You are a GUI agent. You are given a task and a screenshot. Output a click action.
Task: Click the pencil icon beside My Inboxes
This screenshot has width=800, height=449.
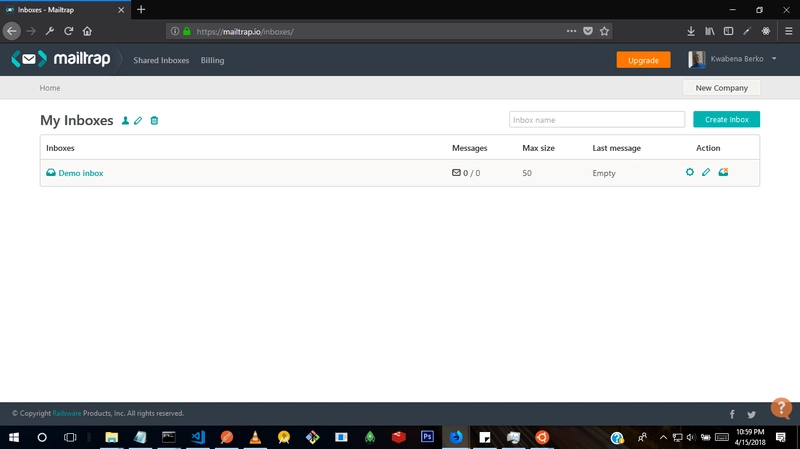point(139,121)
